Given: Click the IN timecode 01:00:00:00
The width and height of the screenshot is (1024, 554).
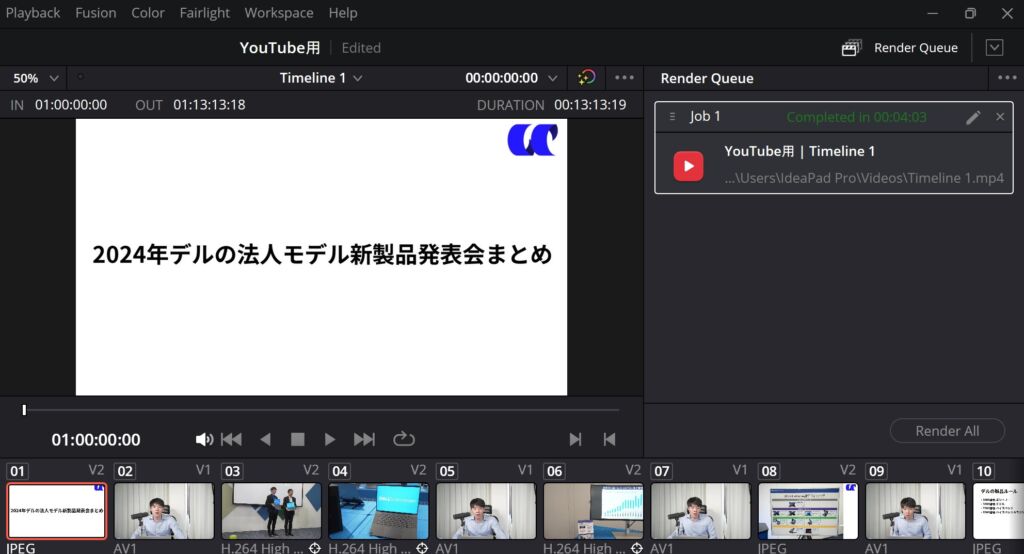Looking at the screenshot, I should click(71, 105).
